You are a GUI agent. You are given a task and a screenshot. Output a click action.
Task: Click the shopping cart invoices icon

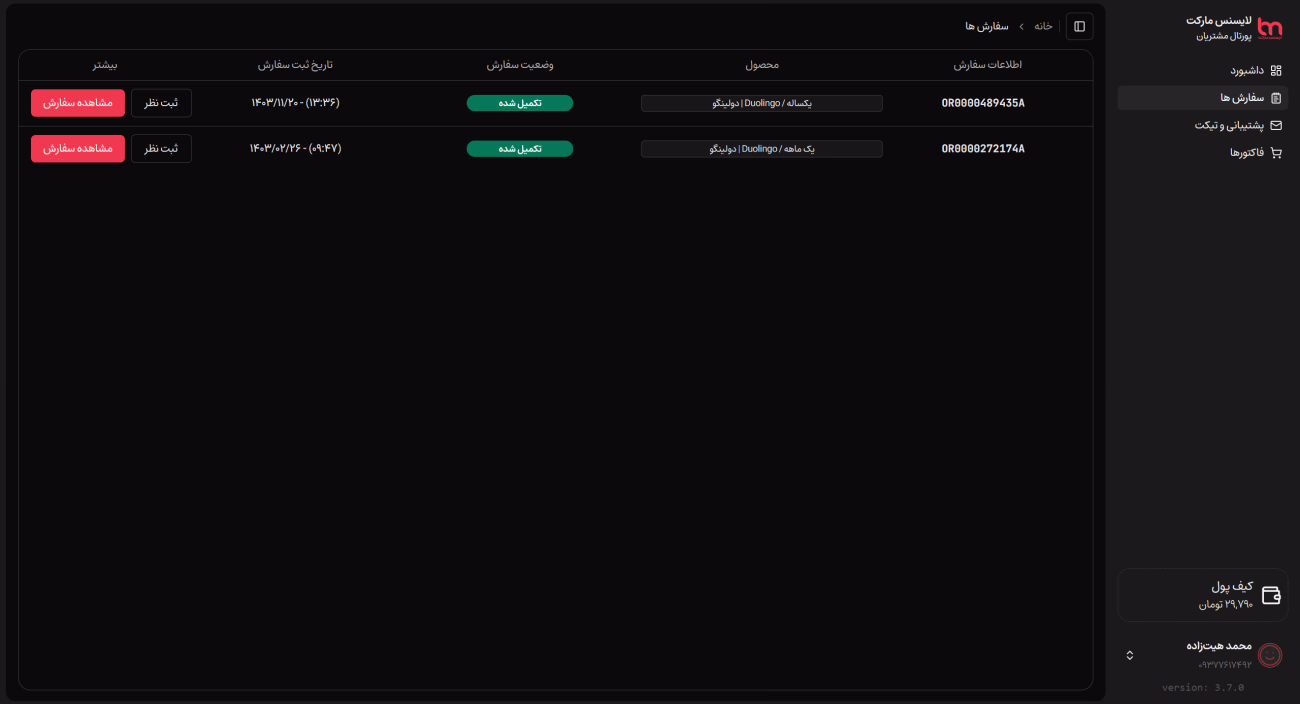(1275, 153)
